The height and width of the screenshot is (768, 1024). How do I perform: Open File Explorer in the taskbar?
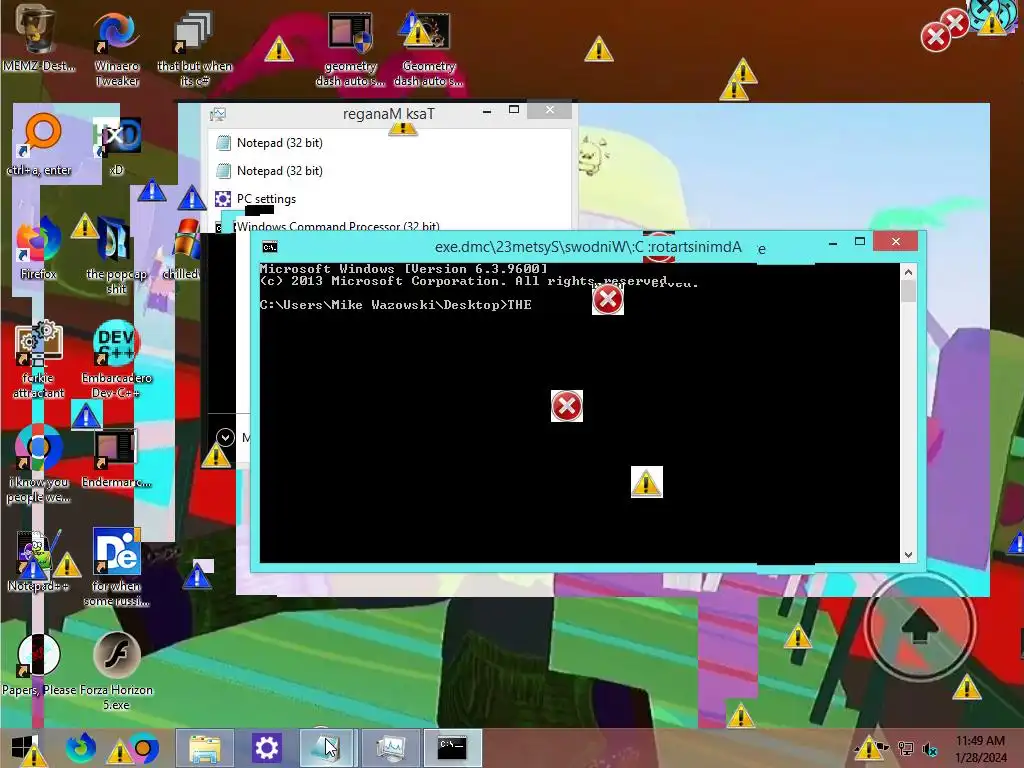(x=204, y=748)
